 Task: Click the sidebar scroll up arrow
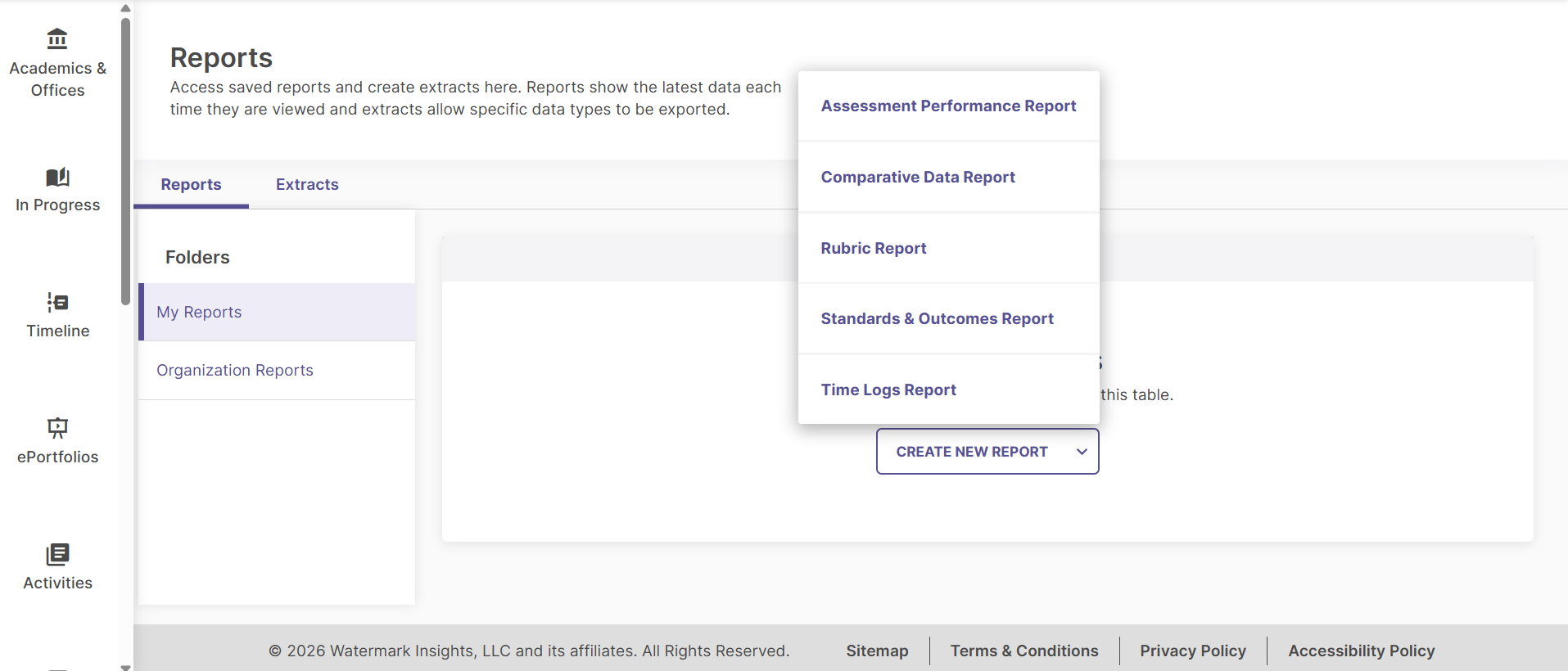[125, 8]
